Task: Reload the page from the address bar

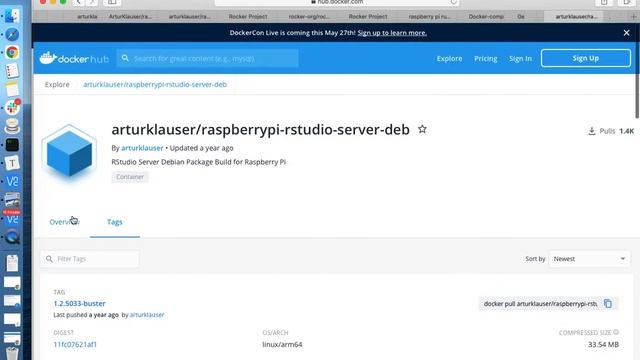Action: point(453,2)
